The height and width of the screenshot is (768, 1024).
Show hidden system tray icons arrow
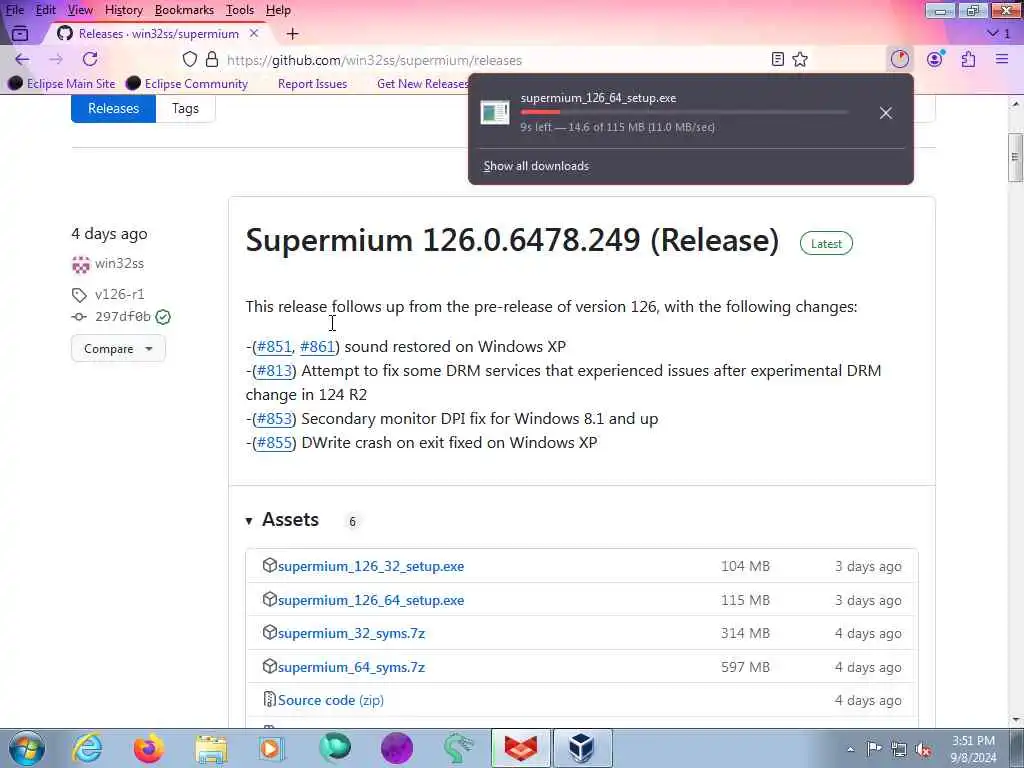click(x=850, y=749)
